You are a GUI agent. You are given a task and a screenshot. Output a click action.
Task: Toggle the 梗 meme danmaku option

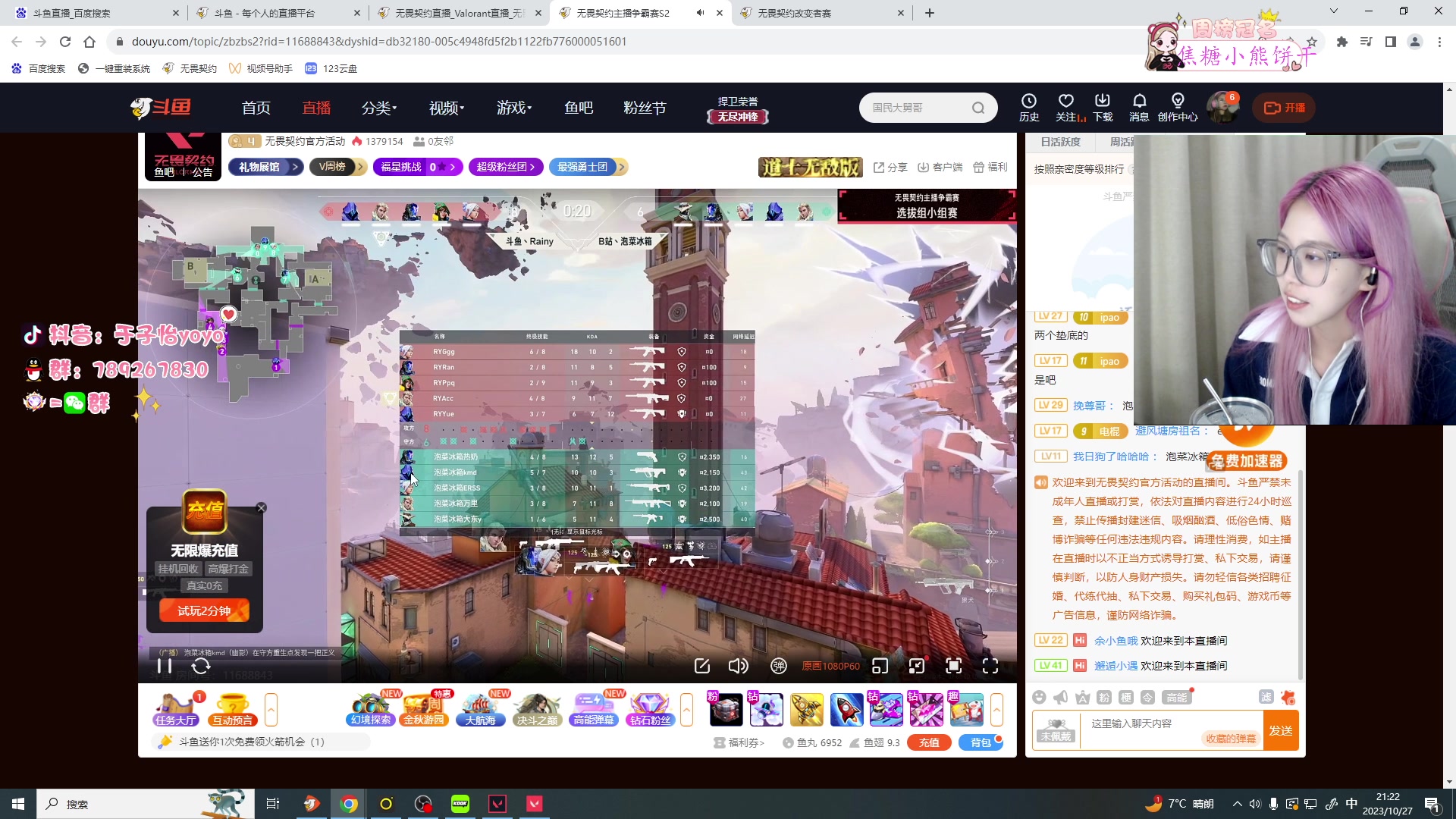1126,698
